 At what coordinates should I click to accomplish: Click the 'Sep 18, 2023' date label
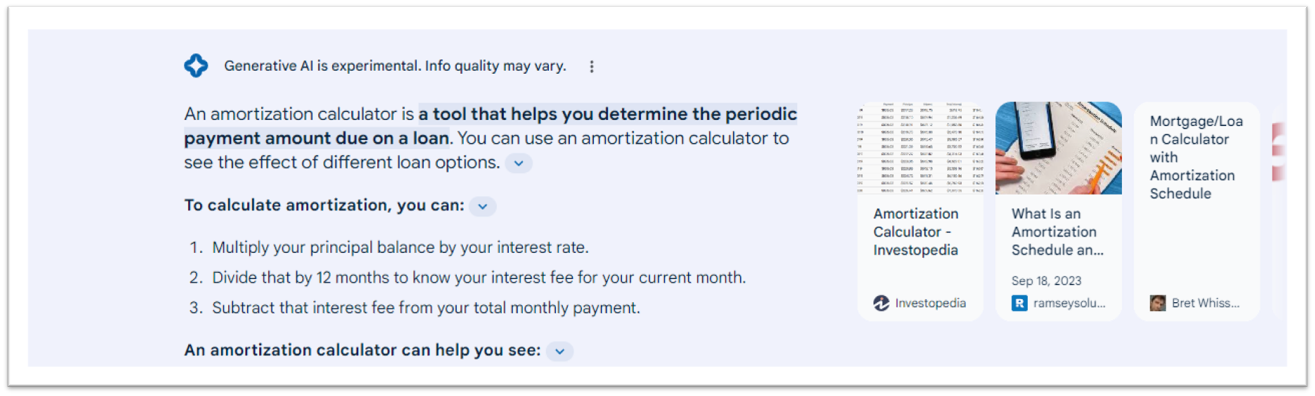1046,281
